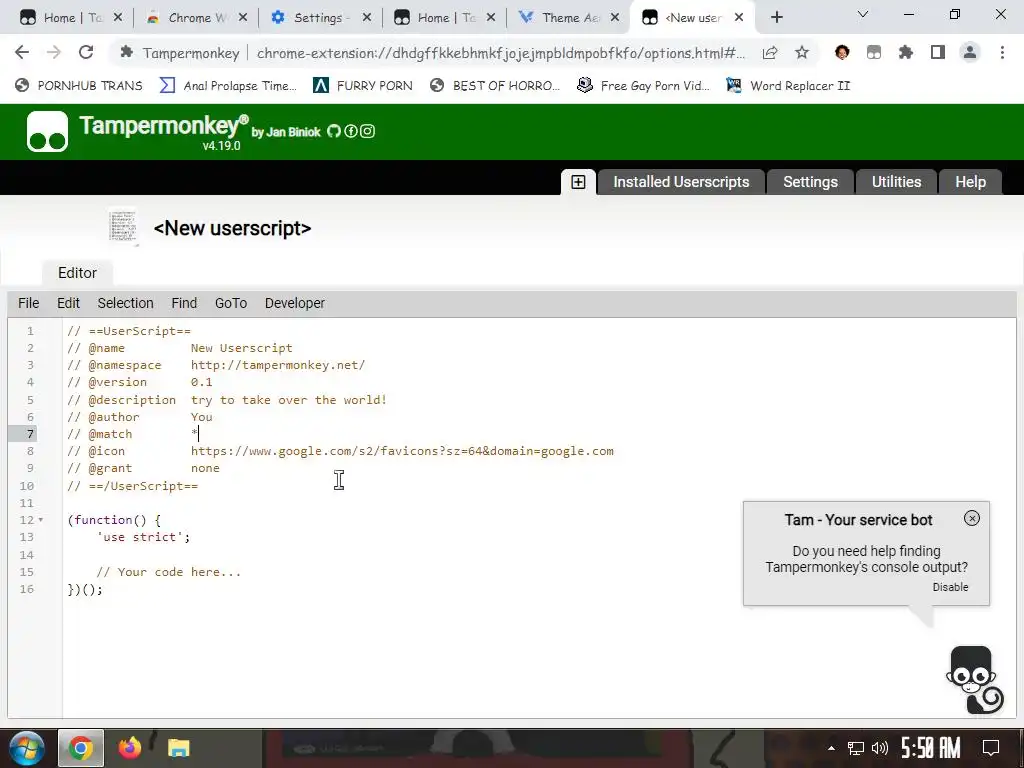
Task: Close the Tam service bot popup
Action: click(x=972, y=518)
